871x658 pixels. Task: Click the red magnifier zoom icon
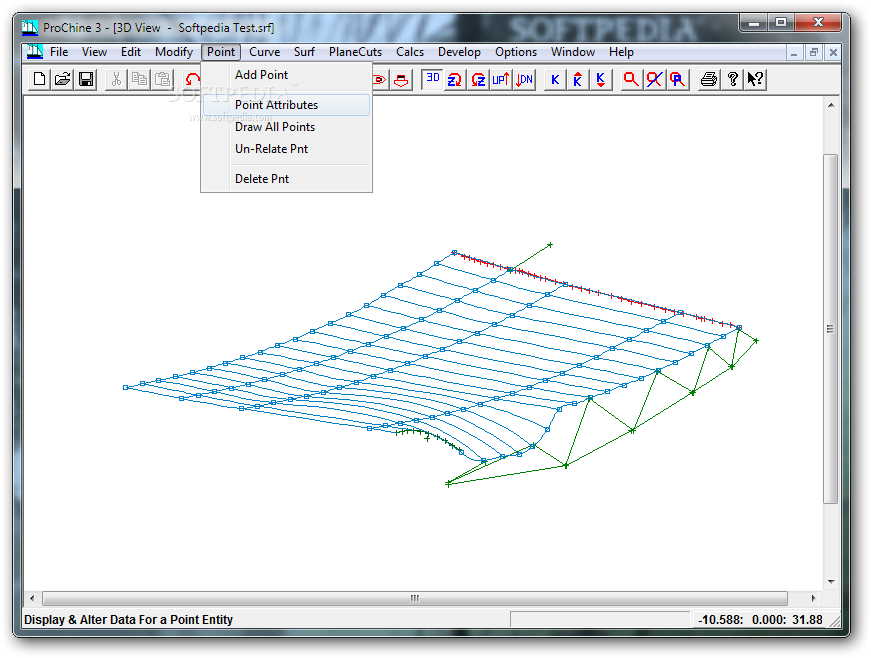point(631,79)
